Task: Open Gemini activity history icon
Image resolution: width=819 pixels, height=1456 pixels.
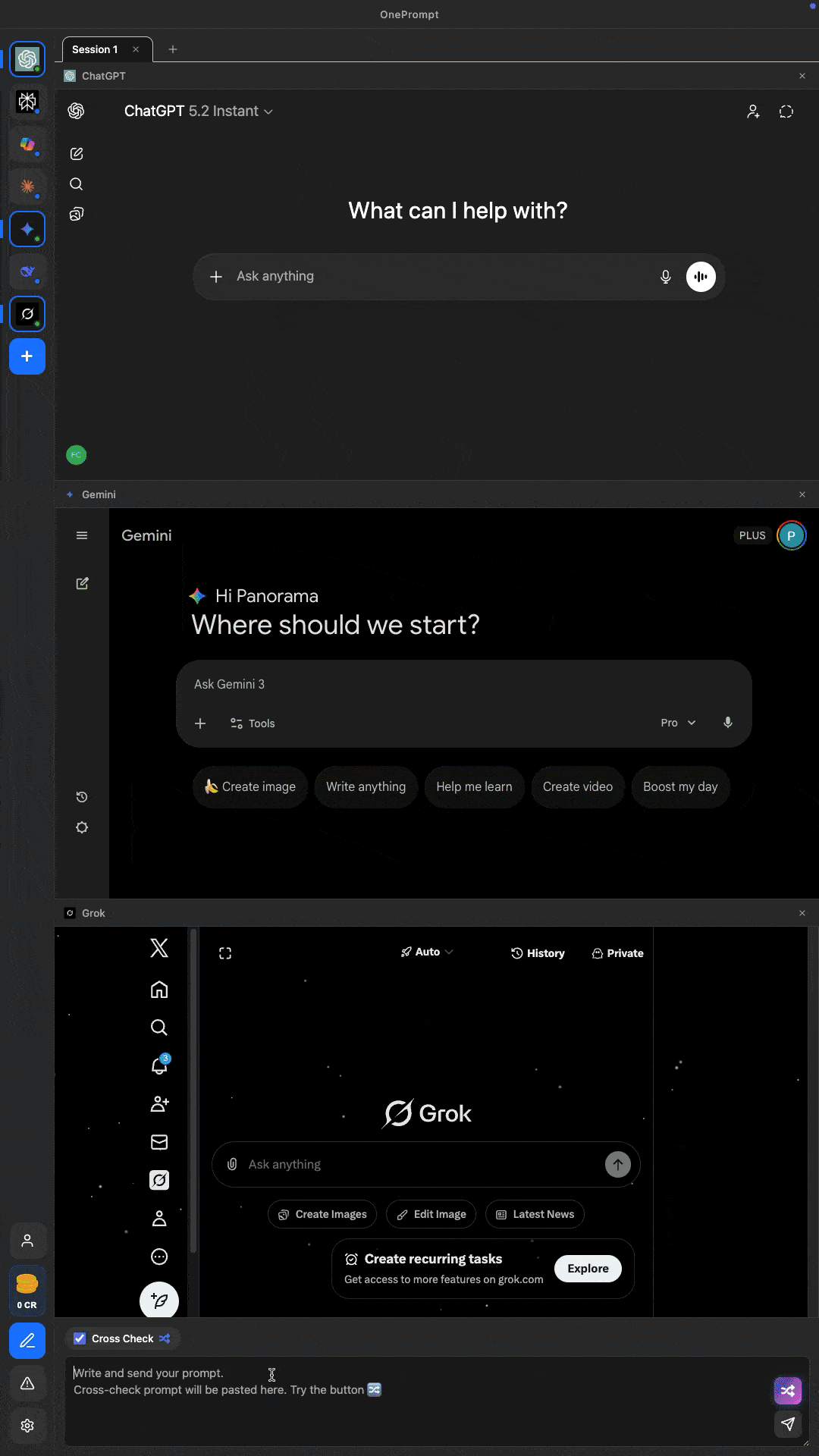Action: [x=82, y=797]
